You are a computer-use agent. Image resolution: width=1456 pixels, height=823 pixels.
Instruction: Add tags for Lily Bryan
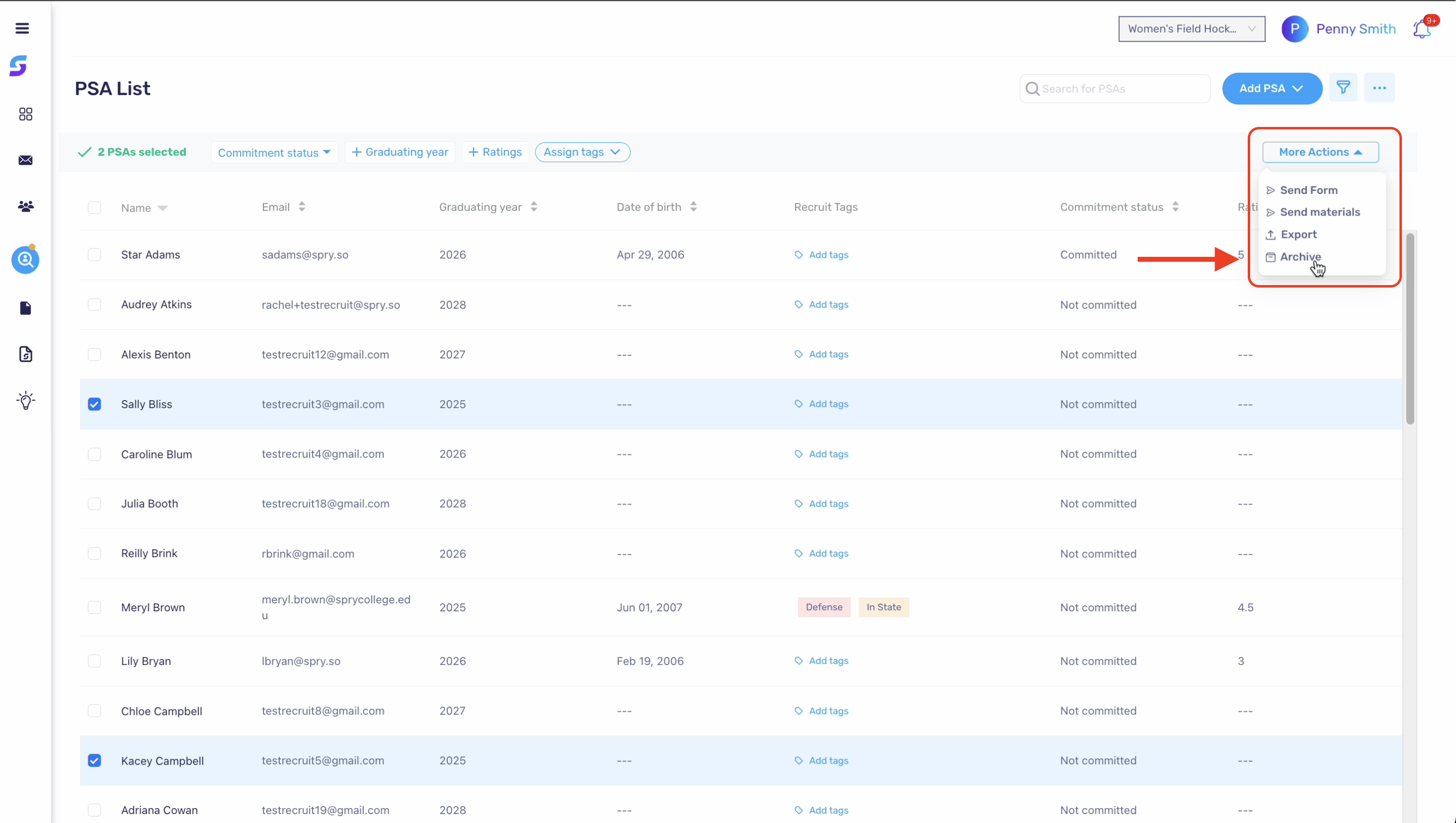point(821,661)
